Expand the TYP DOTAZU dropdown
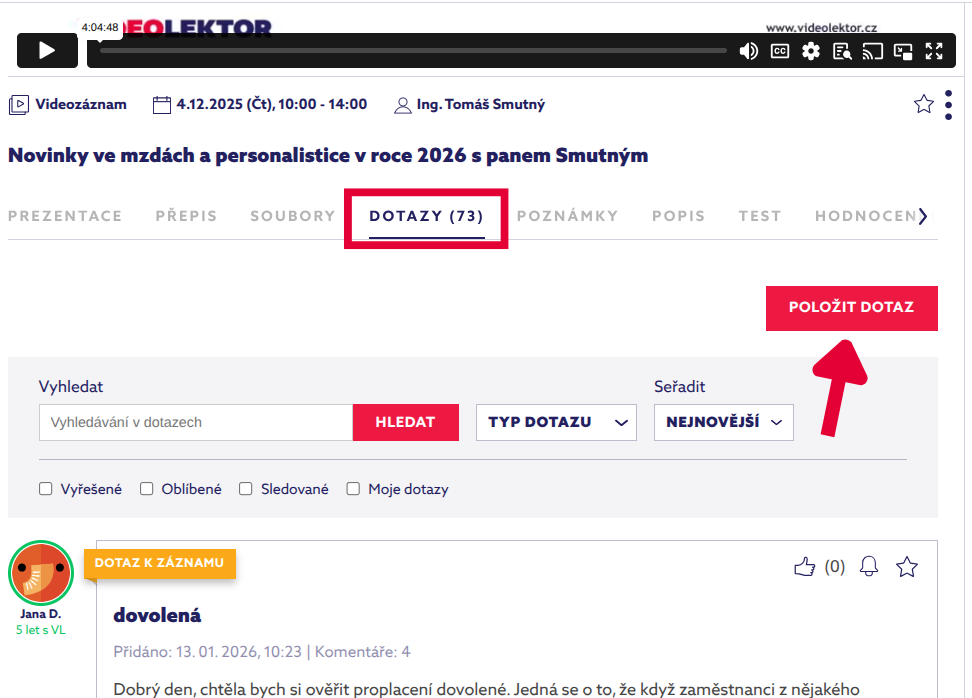 pos(556,422)
